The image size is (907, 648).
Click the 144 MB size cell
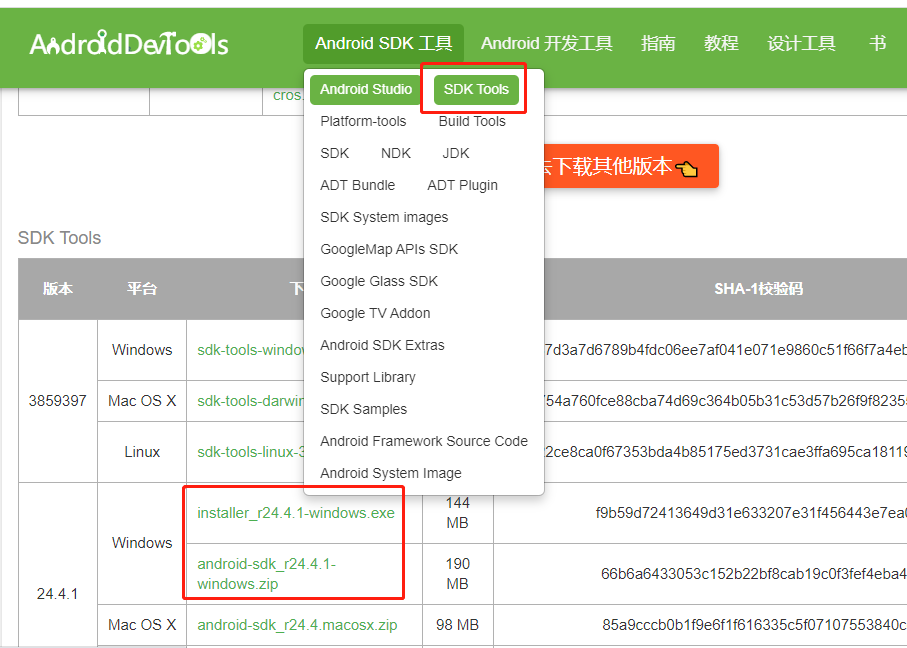[458, 513]
